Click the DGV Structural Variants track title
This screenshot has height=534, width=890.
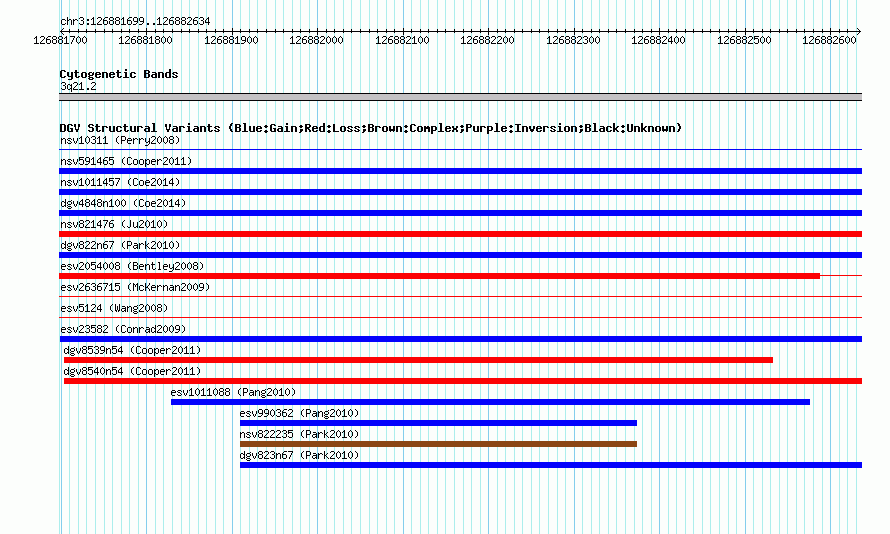click(370, 128)
